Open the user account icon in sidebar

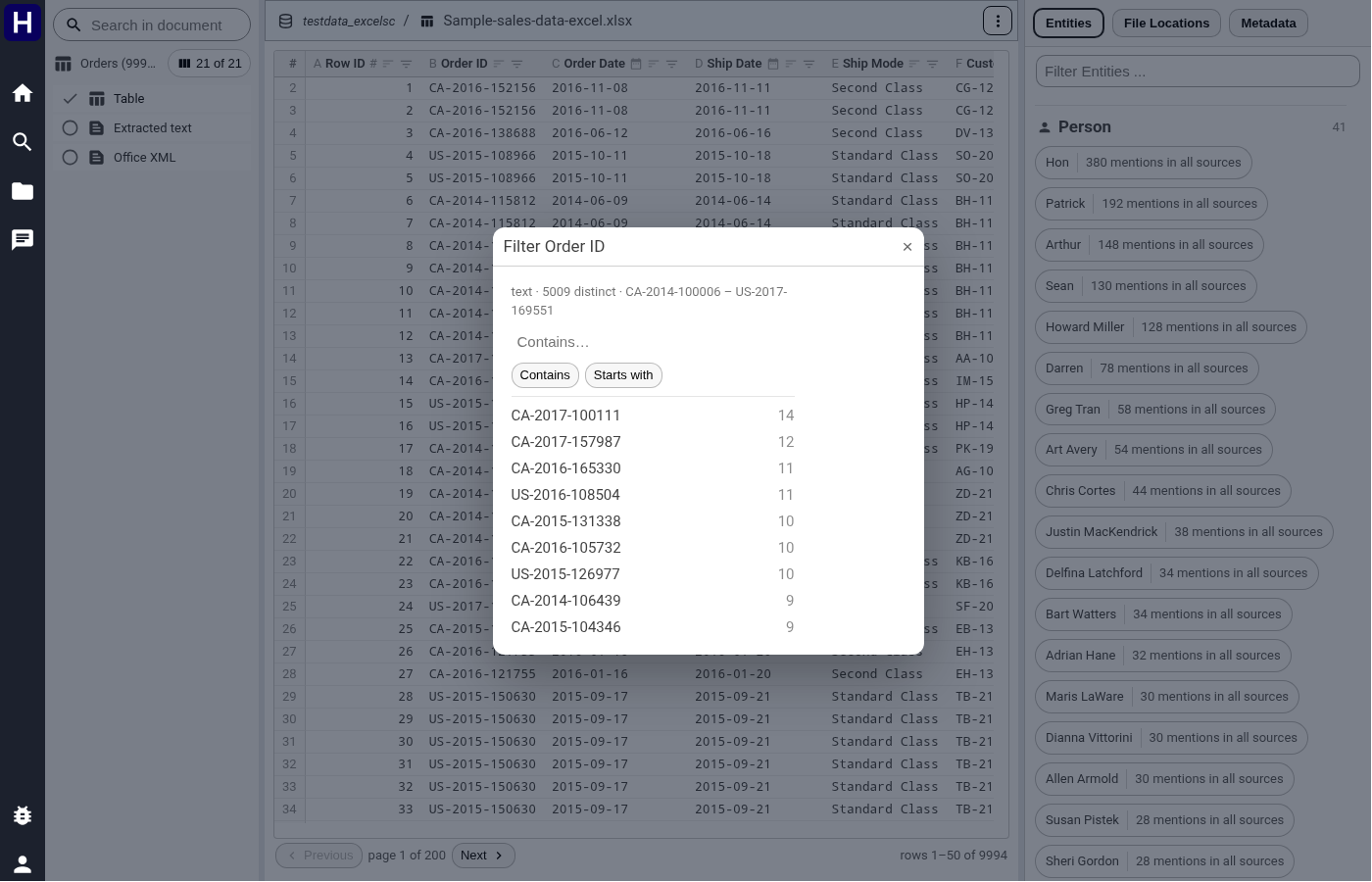click(x=23, y=864)
